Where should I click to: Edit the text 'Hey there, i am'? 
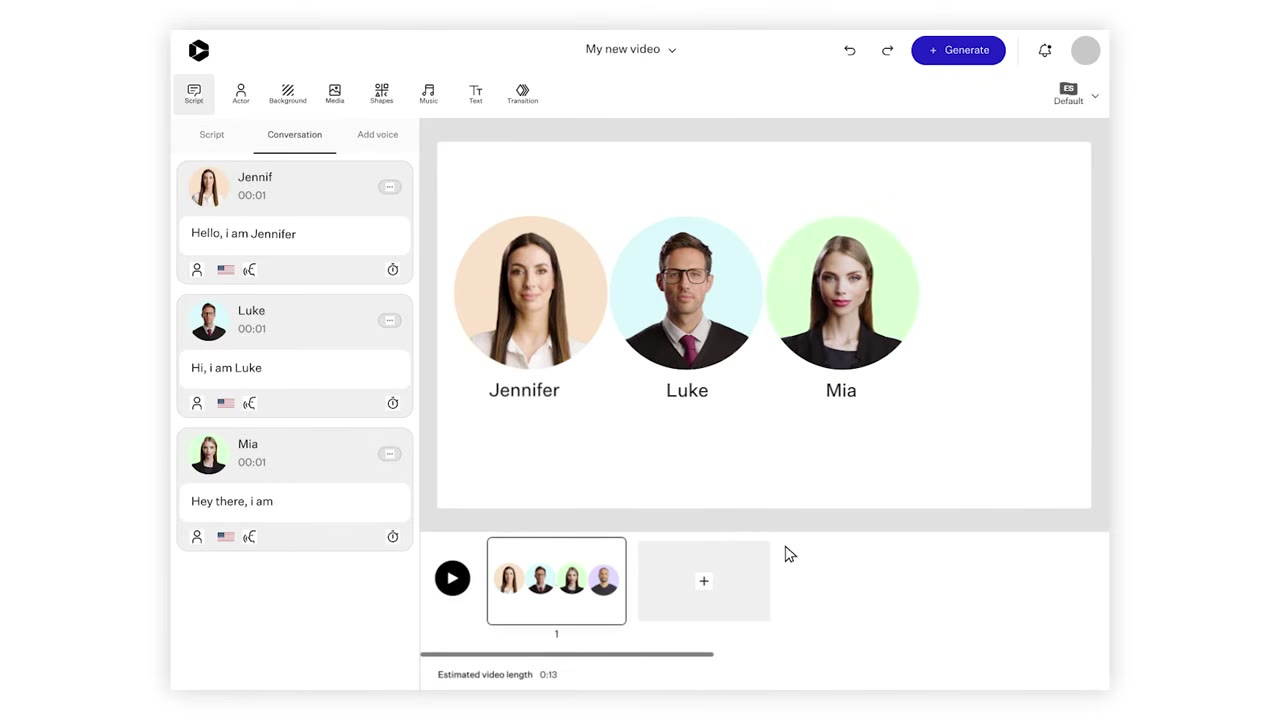click(x=295, y=502)
